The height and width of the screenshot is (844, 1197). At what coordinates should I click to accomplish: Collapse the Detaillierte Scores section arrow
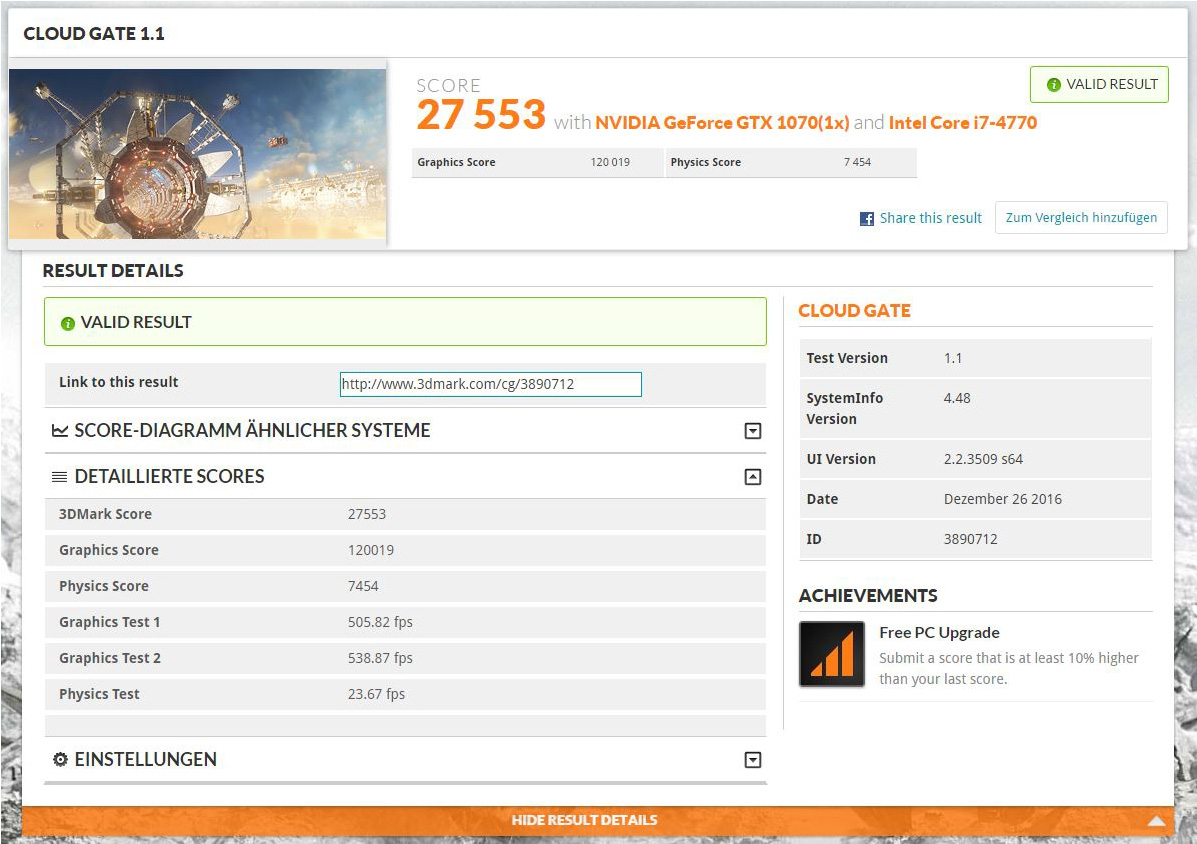coord(753,477)
